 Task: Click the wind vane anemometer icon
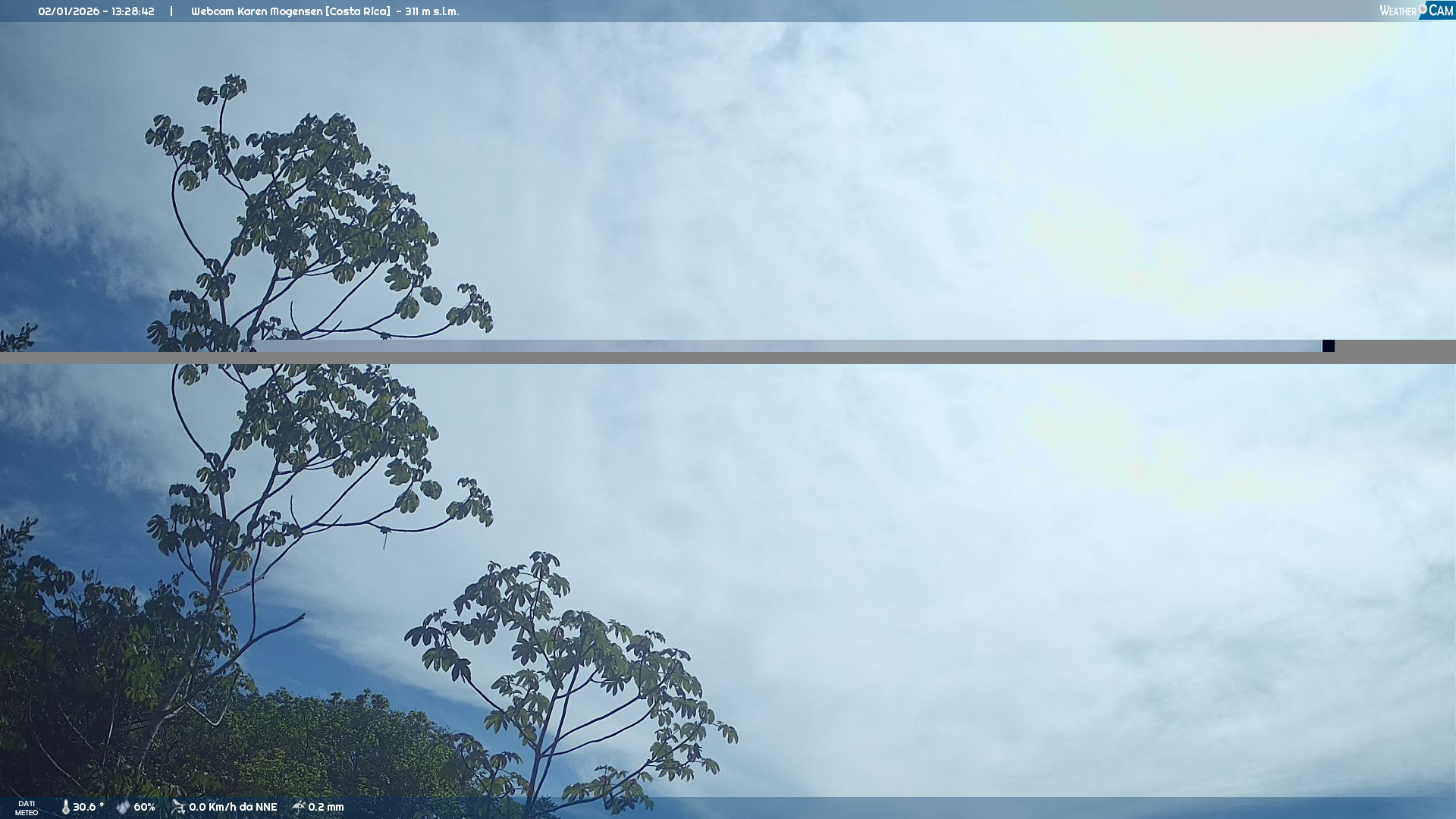(178, 807)
